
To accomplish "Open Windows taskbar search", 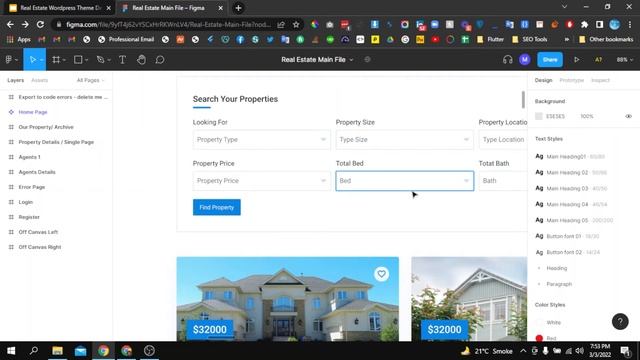I will click(34, 351).
